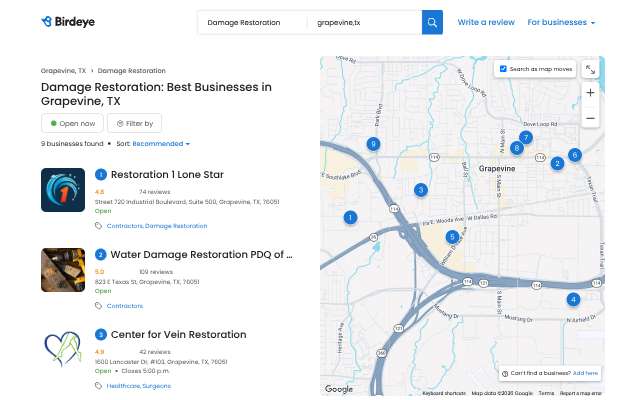Click Keyboard shortcuts on the map footer

(x=444, y=393)
